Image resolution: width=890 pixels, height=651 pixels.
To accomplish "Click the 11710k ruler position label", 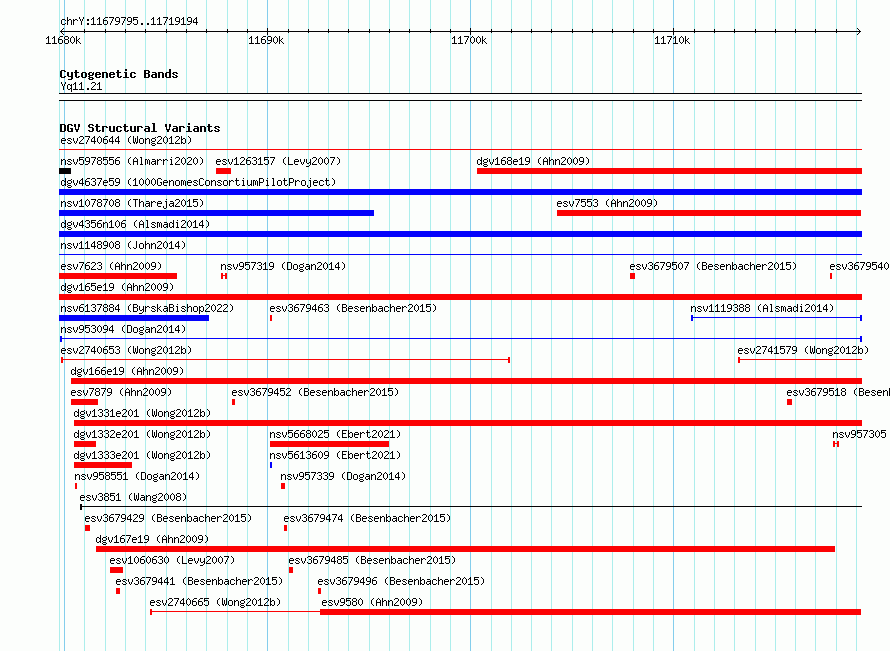I will tap(672, 40).
